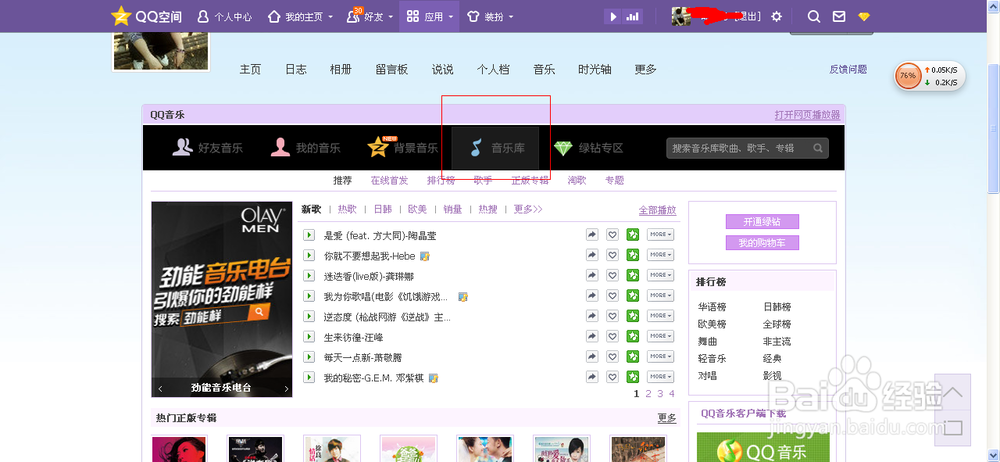Open 华语榜 chart link

coord(712,306)
